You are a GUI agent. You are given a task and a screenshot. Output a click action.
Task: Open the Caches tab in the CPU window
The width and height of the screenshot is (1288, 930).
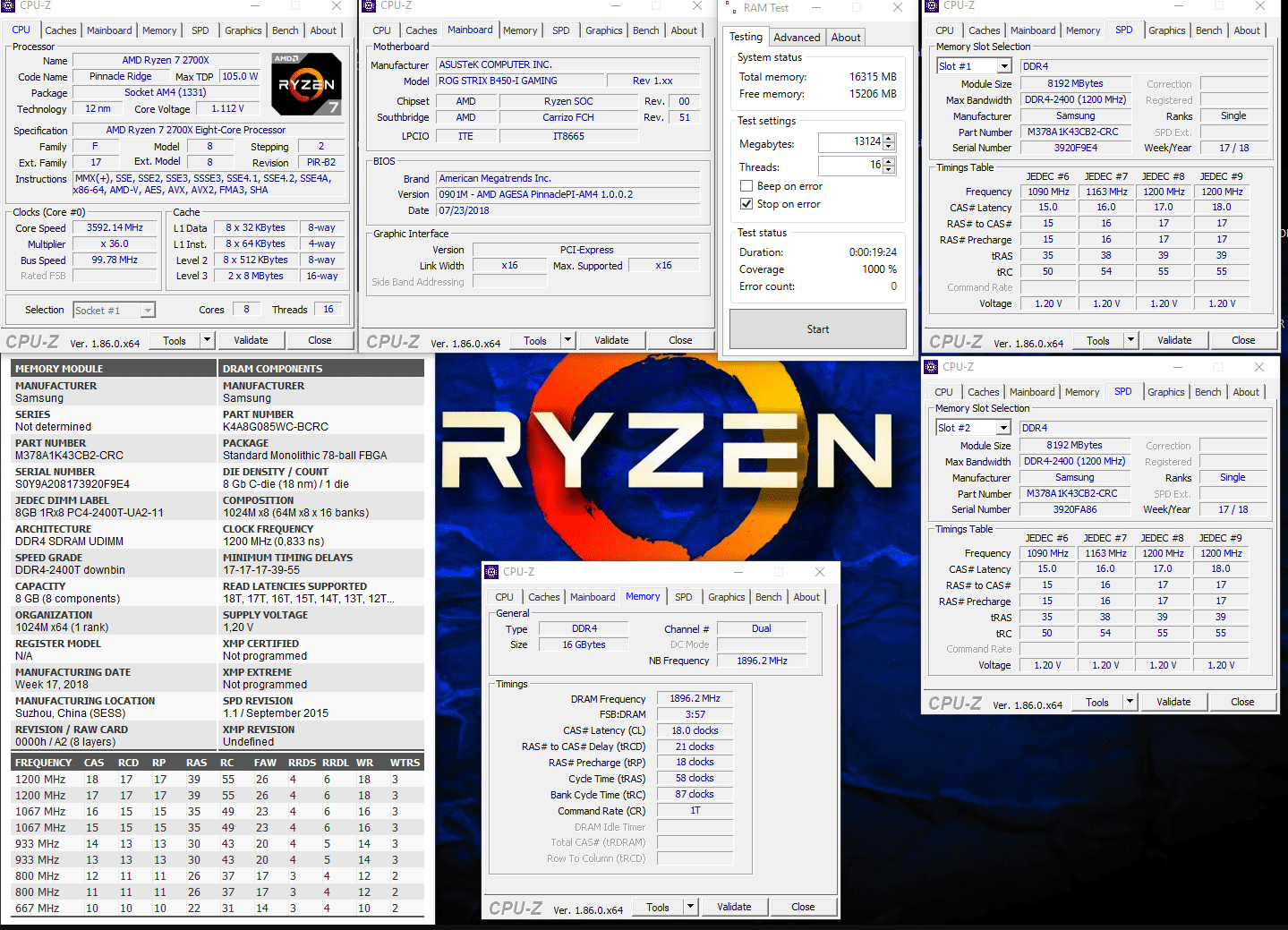[x=61, y=30]
